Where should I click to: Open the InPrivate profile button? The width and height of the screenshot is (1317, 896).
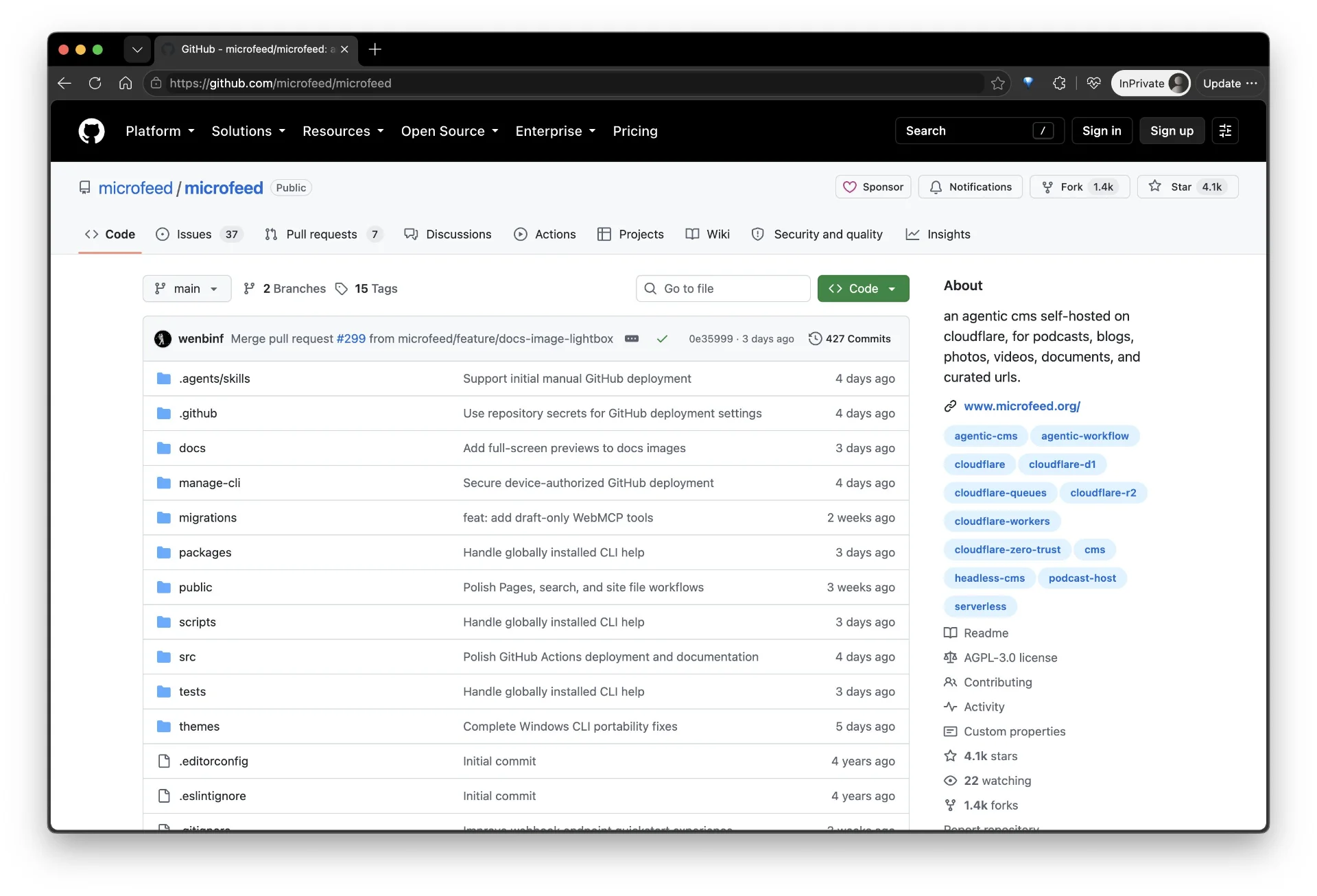[1151, 83]
